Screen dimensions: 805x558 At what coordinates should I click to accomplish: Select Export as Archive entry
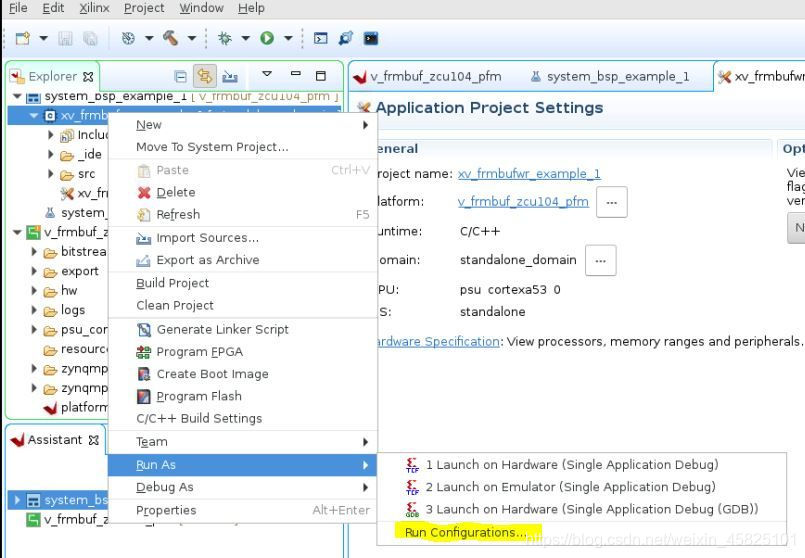(243, 260)
